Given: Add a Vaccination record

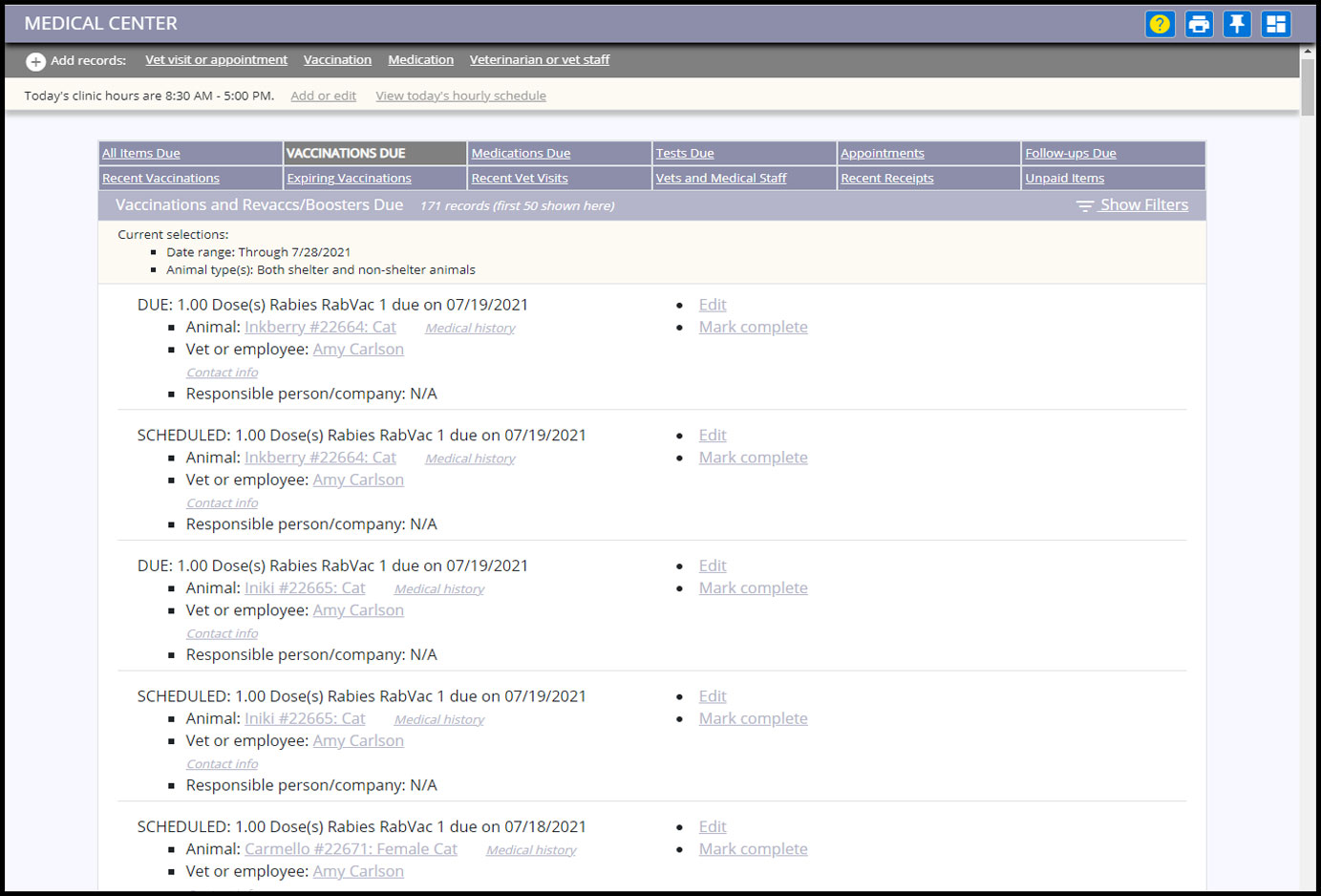Looking at the screenshot, I should point(337,59).
